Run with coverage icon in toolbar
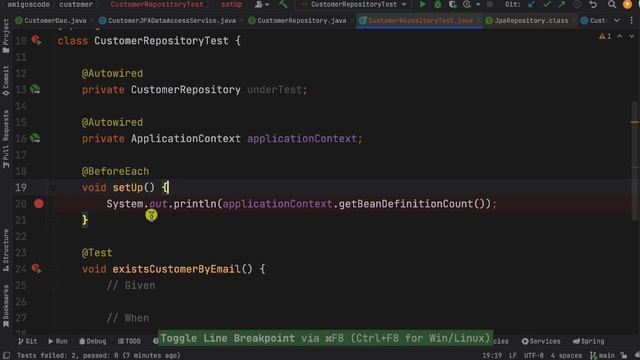Viewport: 640px width, 360px height. click(452, 4)
